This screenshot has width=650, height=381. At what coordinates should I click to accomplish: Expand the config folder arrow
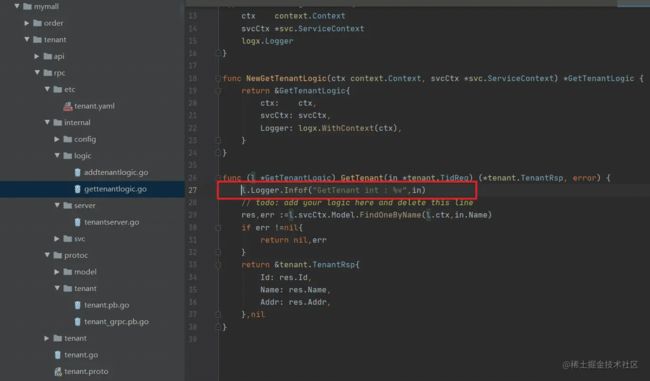57,139
